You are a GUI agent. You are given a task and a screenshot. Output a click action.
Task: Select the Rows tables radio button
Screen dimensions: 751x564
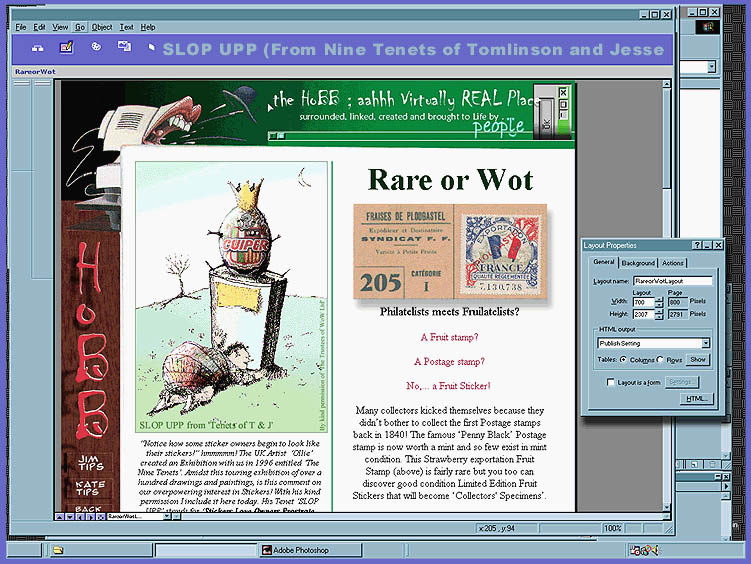tap(660, 359)
